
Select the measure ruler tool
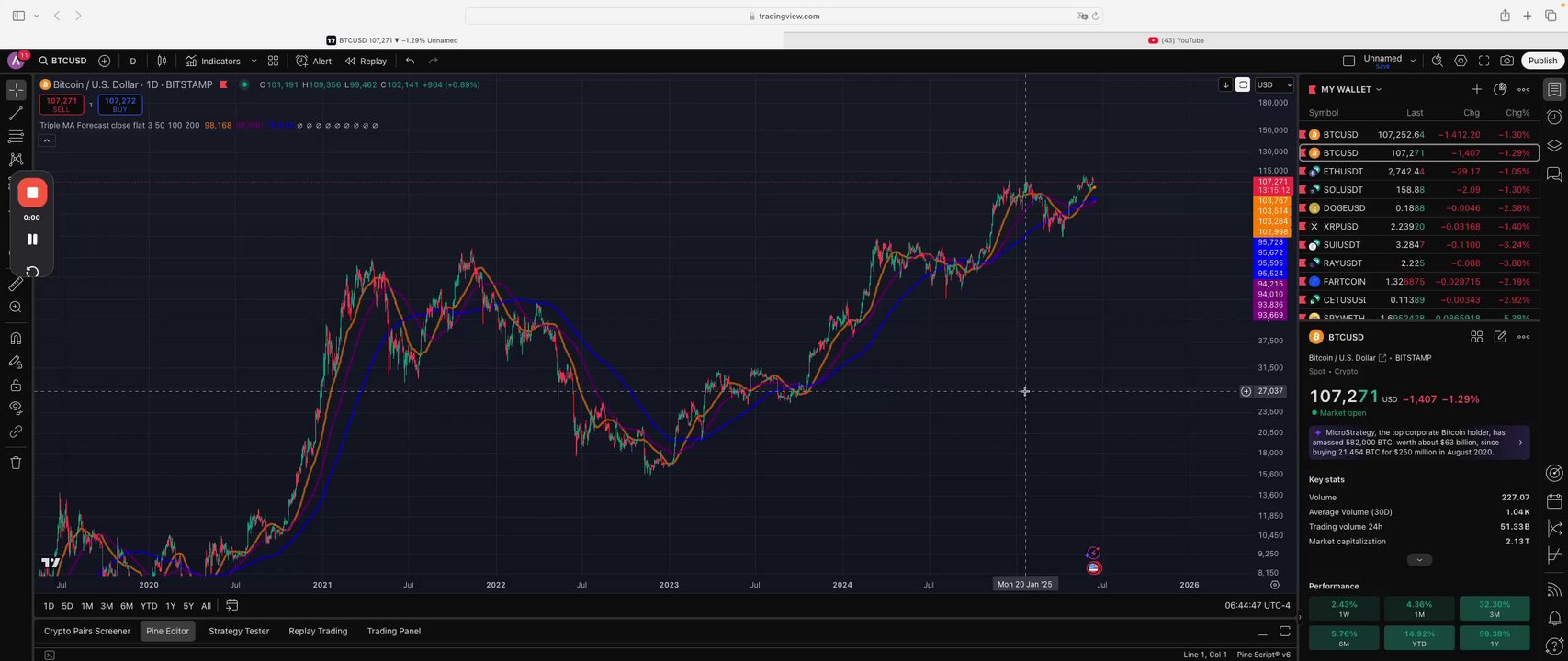16,285
